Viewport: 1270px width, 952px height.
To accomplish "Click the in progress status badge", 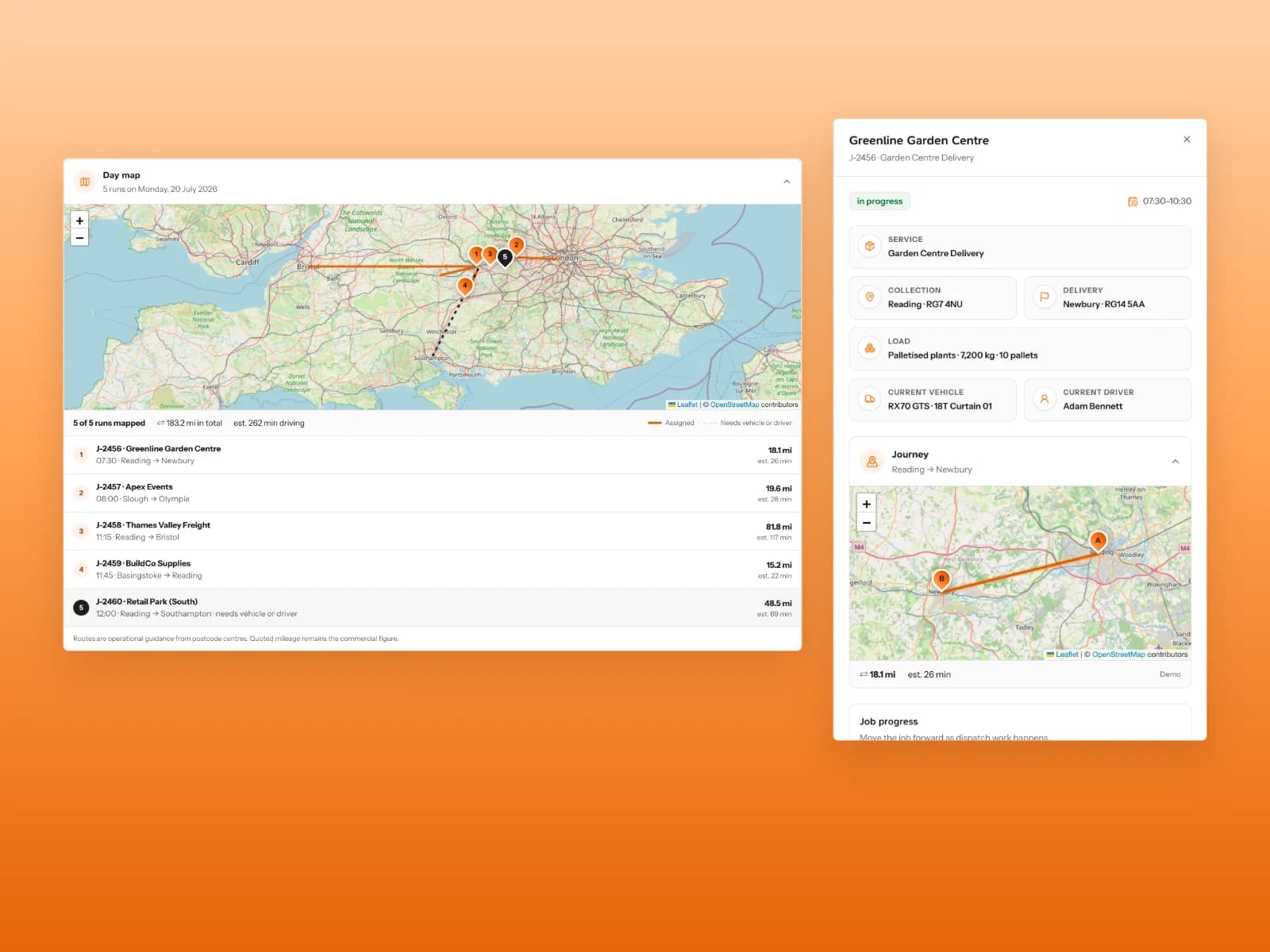I will click(879, 202).
